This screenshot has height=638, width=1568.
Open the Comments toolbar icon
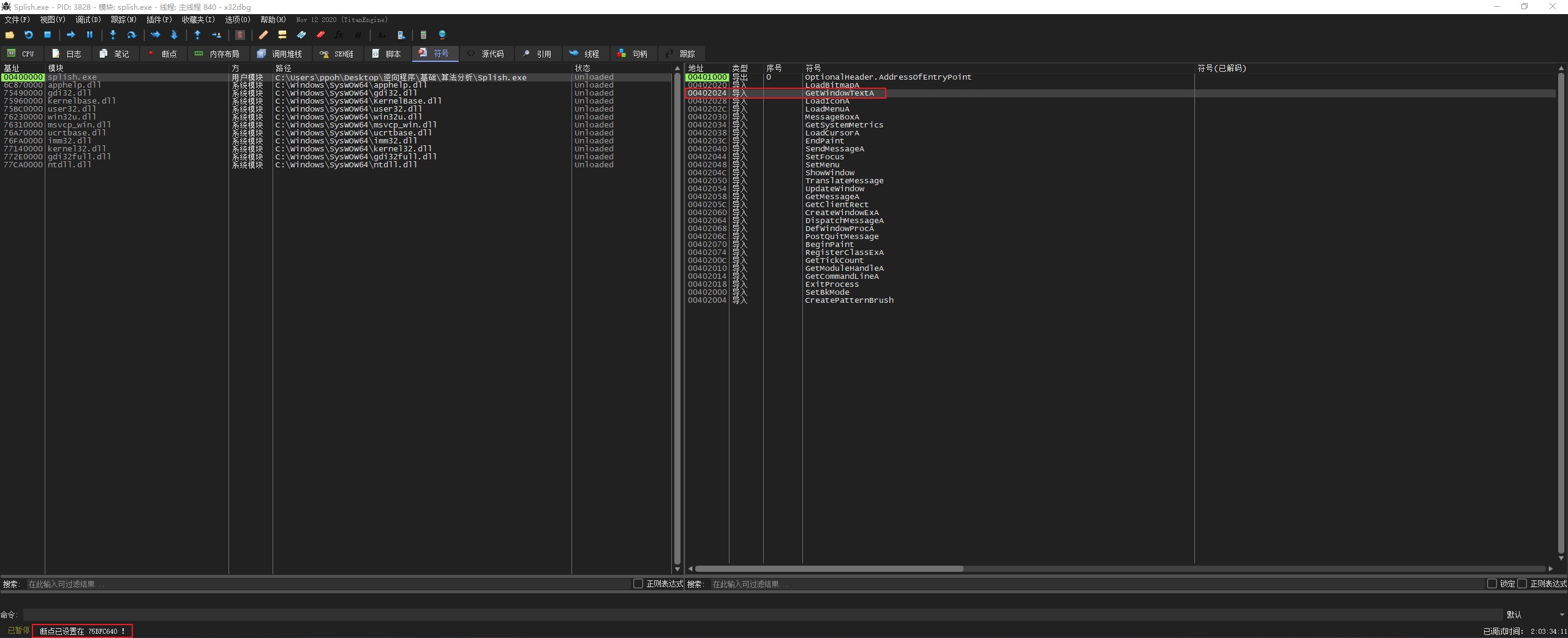coord(282,35)
